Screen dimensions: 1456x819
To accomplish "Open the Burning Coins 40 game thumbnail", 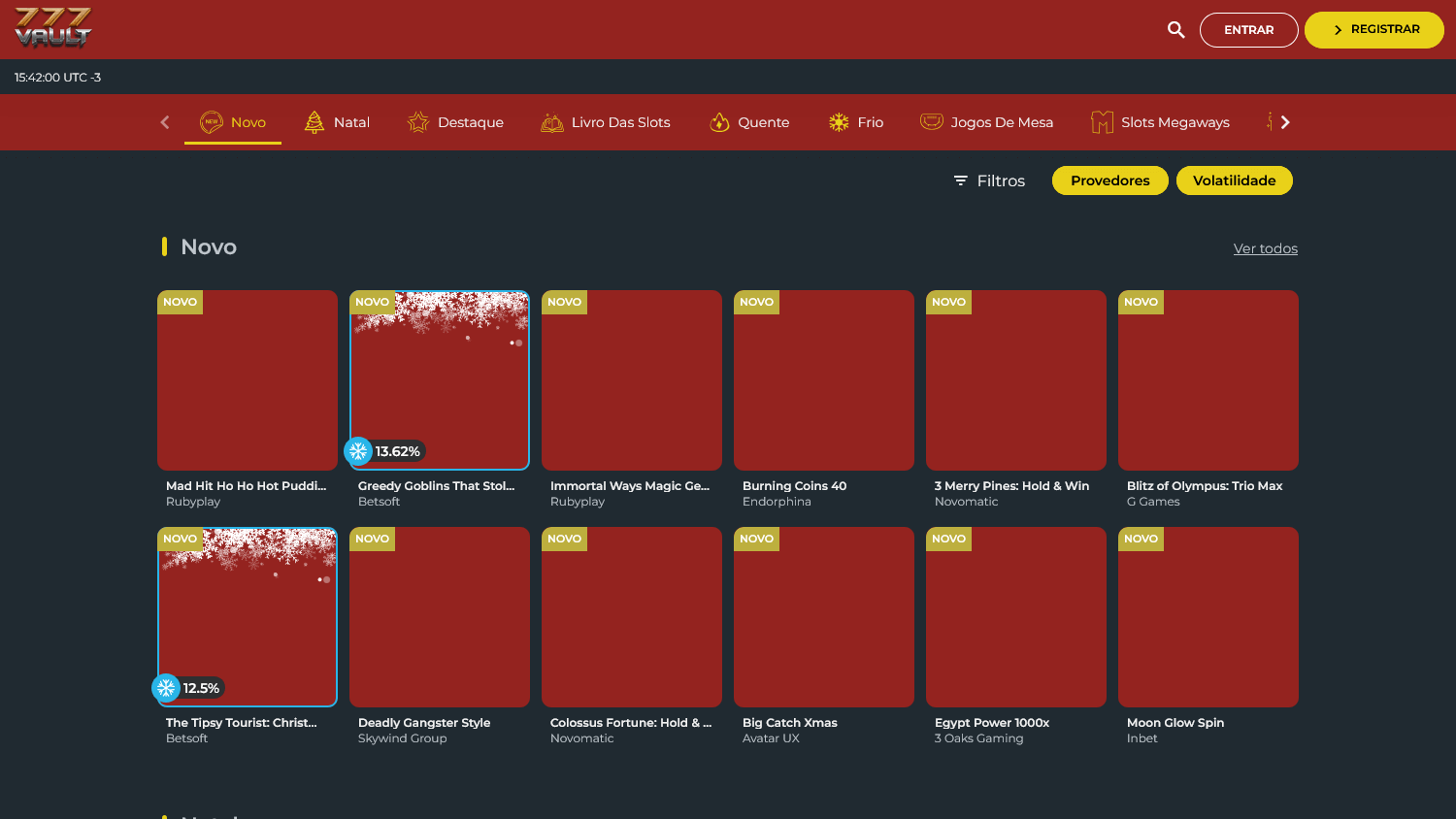I will 823,380.
